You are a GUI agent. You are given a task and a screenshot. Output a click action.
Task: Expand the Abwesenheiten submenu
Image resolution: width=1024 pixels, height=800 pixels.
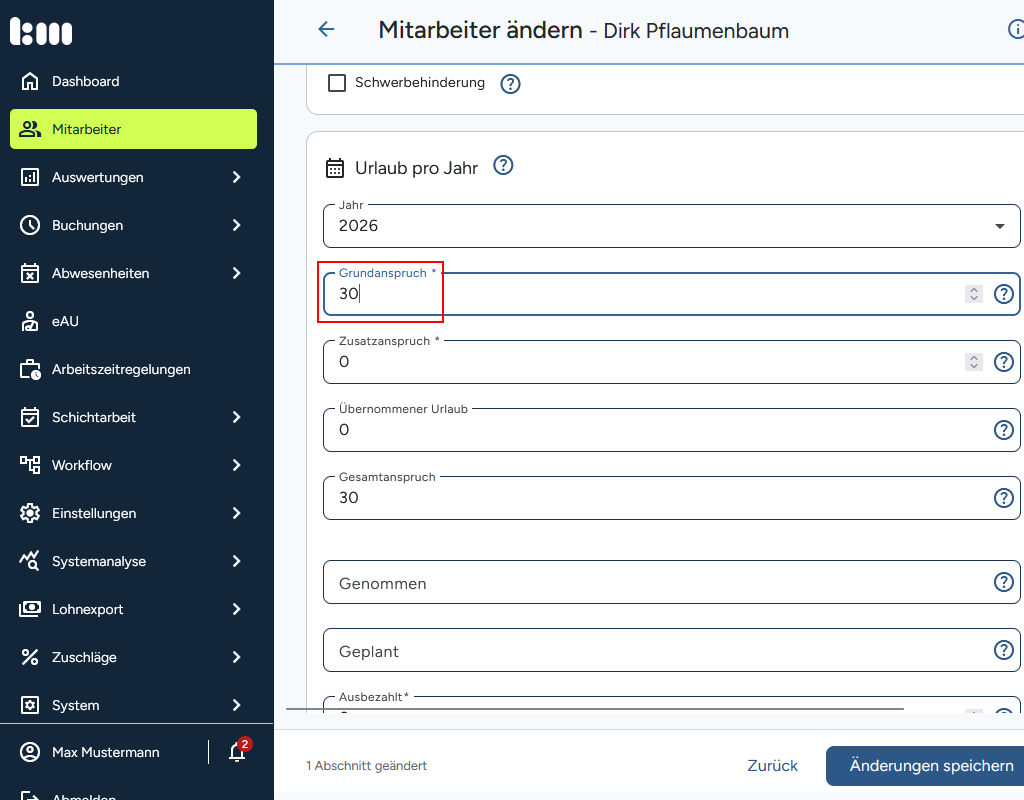(236, 274)
